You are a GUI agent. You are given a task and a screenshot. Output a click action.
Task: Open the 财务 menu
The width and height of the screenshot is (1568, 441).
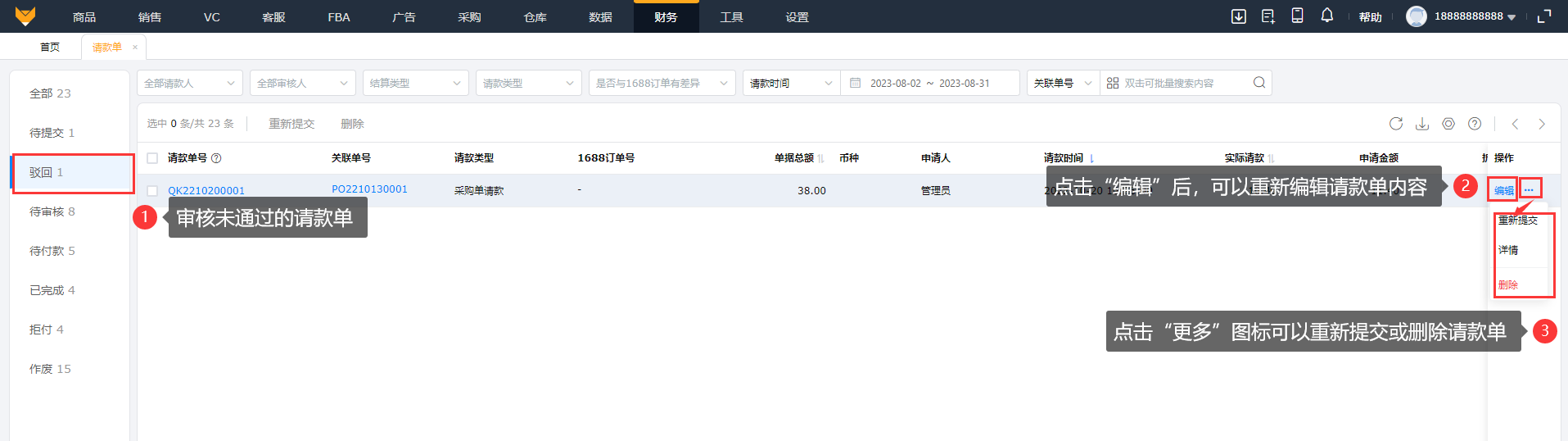pyautogui.click(x=666, y=16)
